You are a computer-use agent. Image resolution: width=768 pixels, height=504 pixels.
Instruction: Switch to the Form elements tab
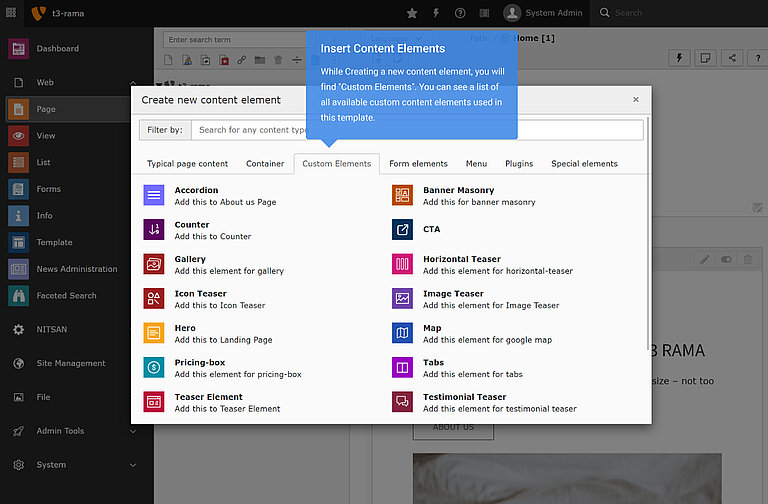click(x=418, y=164)
